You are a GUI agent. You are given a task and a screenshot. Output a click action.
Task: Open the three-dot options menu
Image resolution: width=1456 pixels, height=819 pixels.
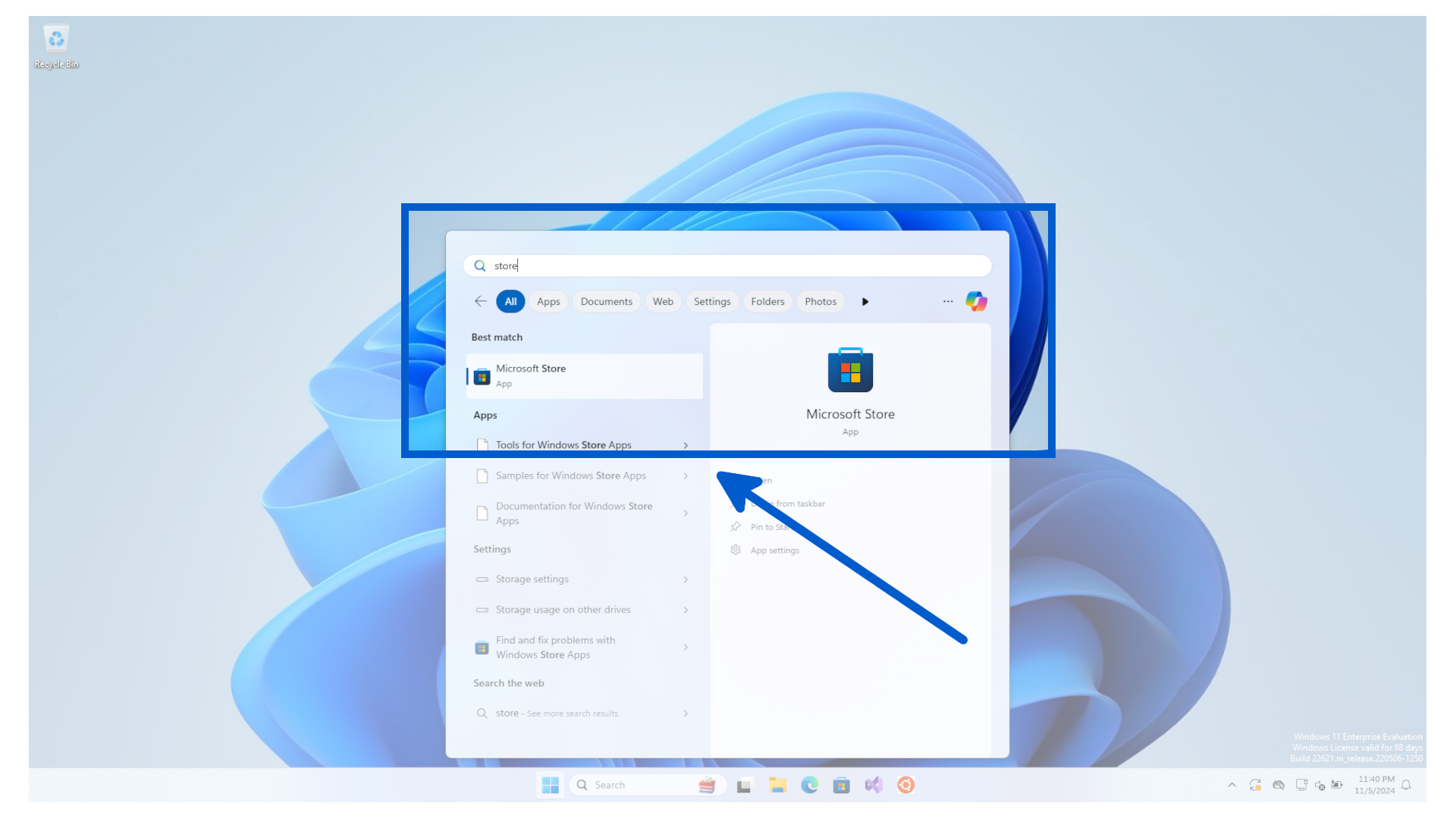coord(948,301)
